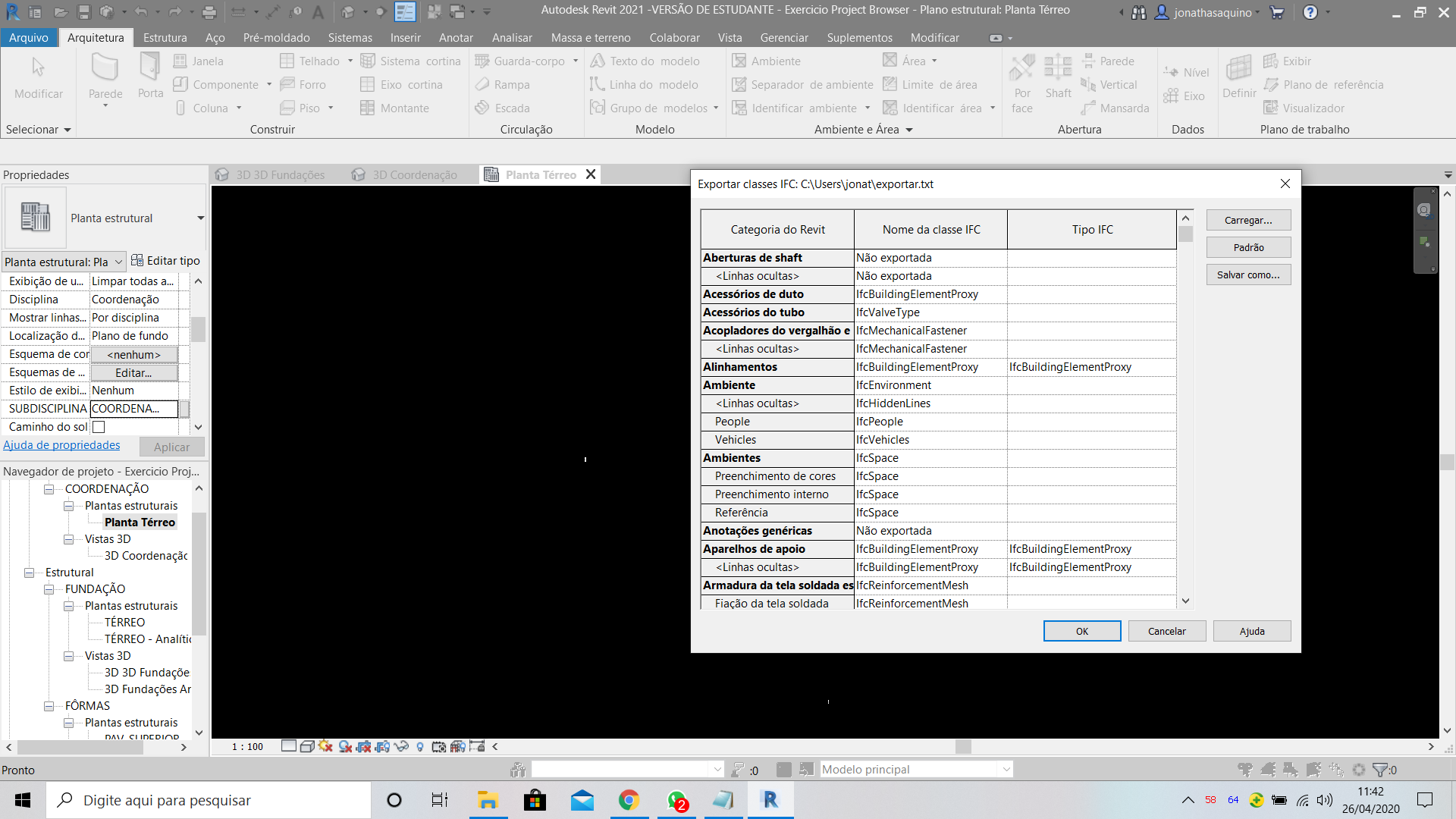1456x819 pixels.
Task: Click the Definir work plane icon
Action: point(1239,68)
